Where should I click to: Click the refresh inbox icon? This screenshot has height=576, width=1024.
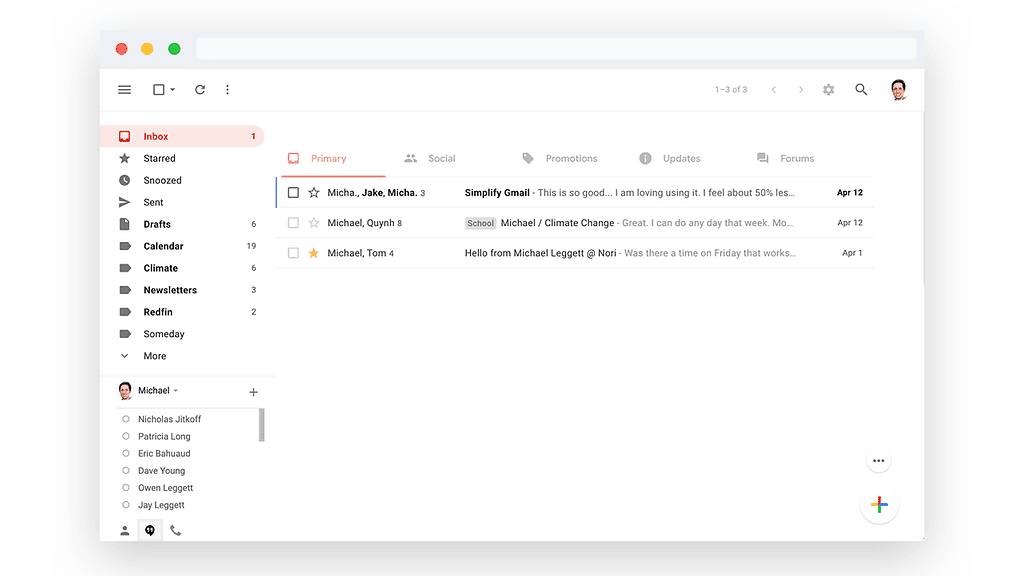click(x=200, y=90)
